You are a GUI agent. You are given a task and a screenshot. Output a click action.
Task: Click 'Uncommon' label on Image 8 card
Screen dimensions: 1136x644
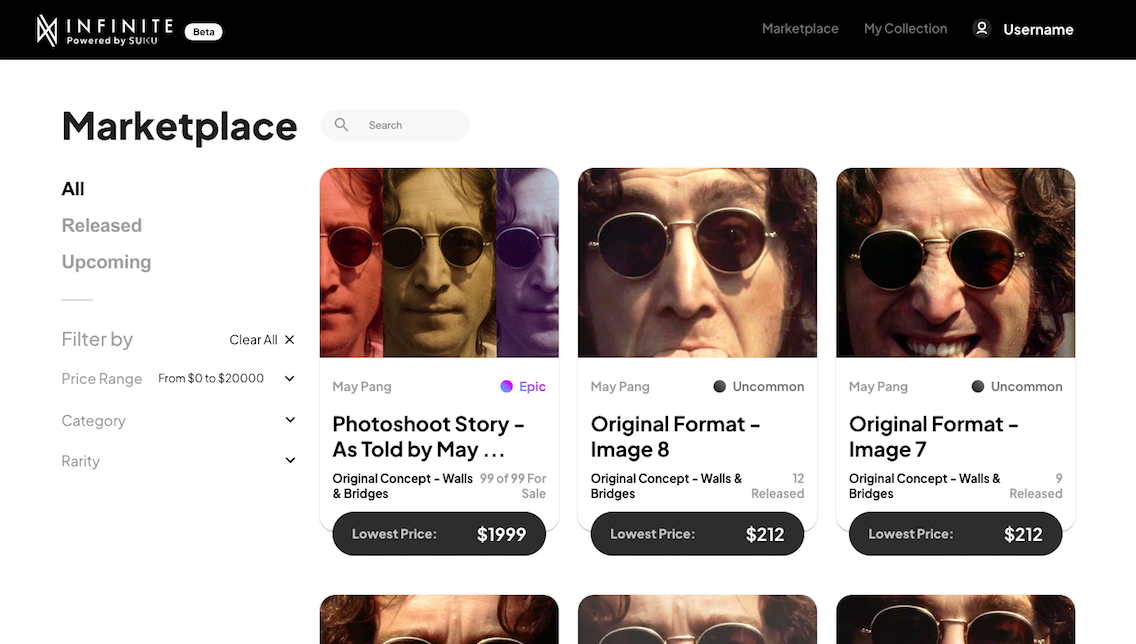pos(768,387)
